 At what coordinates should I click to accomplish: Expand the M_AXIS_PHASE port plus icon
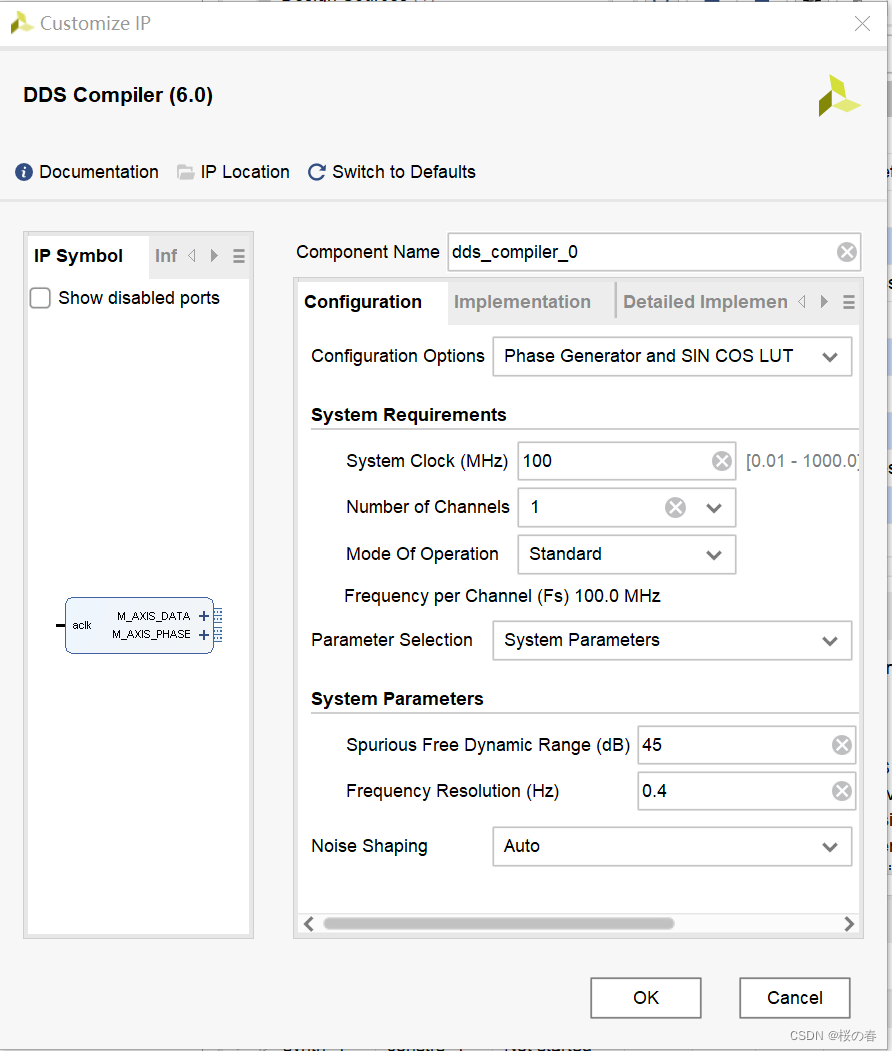click(204, 635)
